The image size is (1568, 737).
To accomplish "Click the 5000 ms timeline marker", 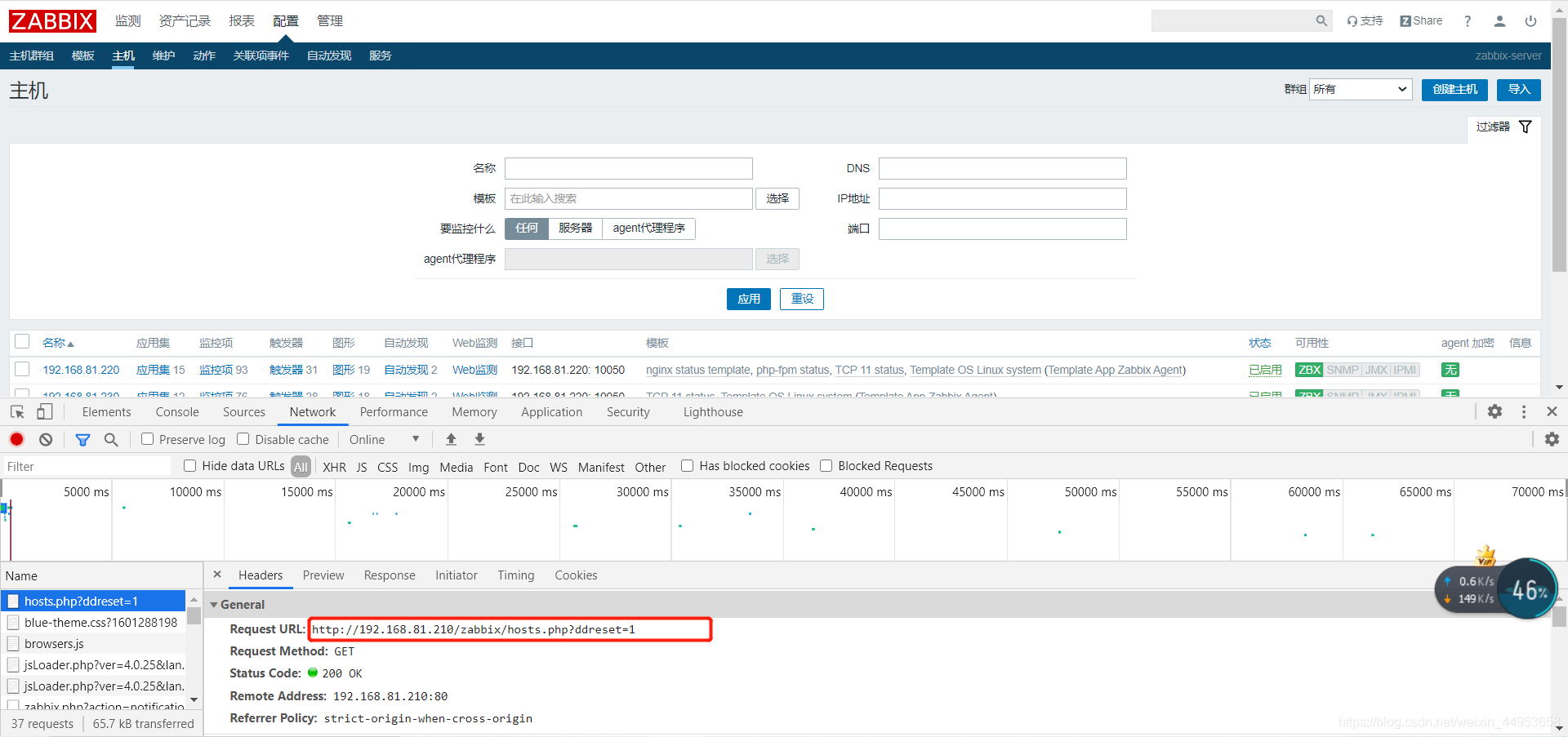I will coord(86,491).
